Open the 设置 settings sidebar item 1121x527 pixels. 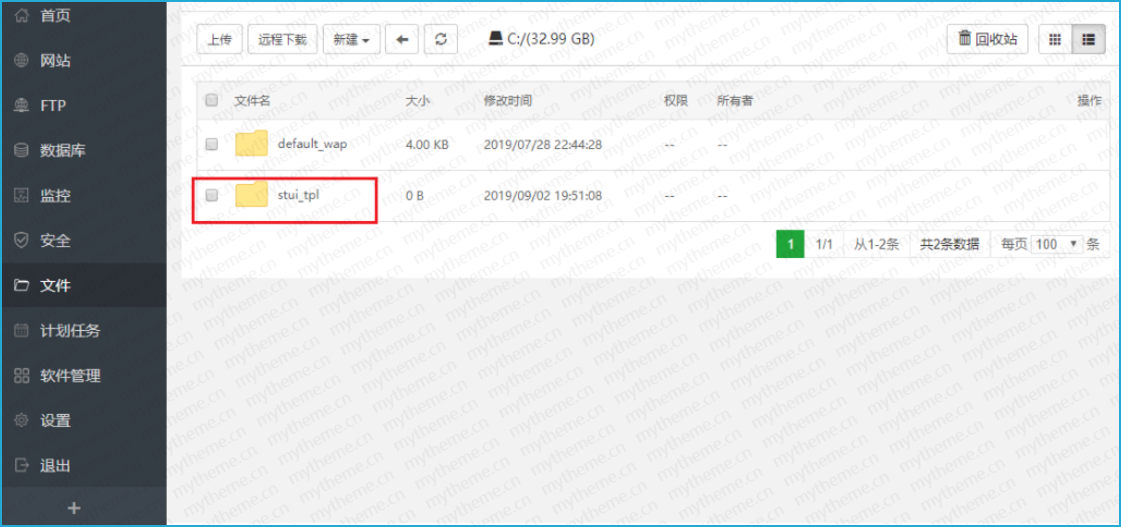[x=84, y=421]
